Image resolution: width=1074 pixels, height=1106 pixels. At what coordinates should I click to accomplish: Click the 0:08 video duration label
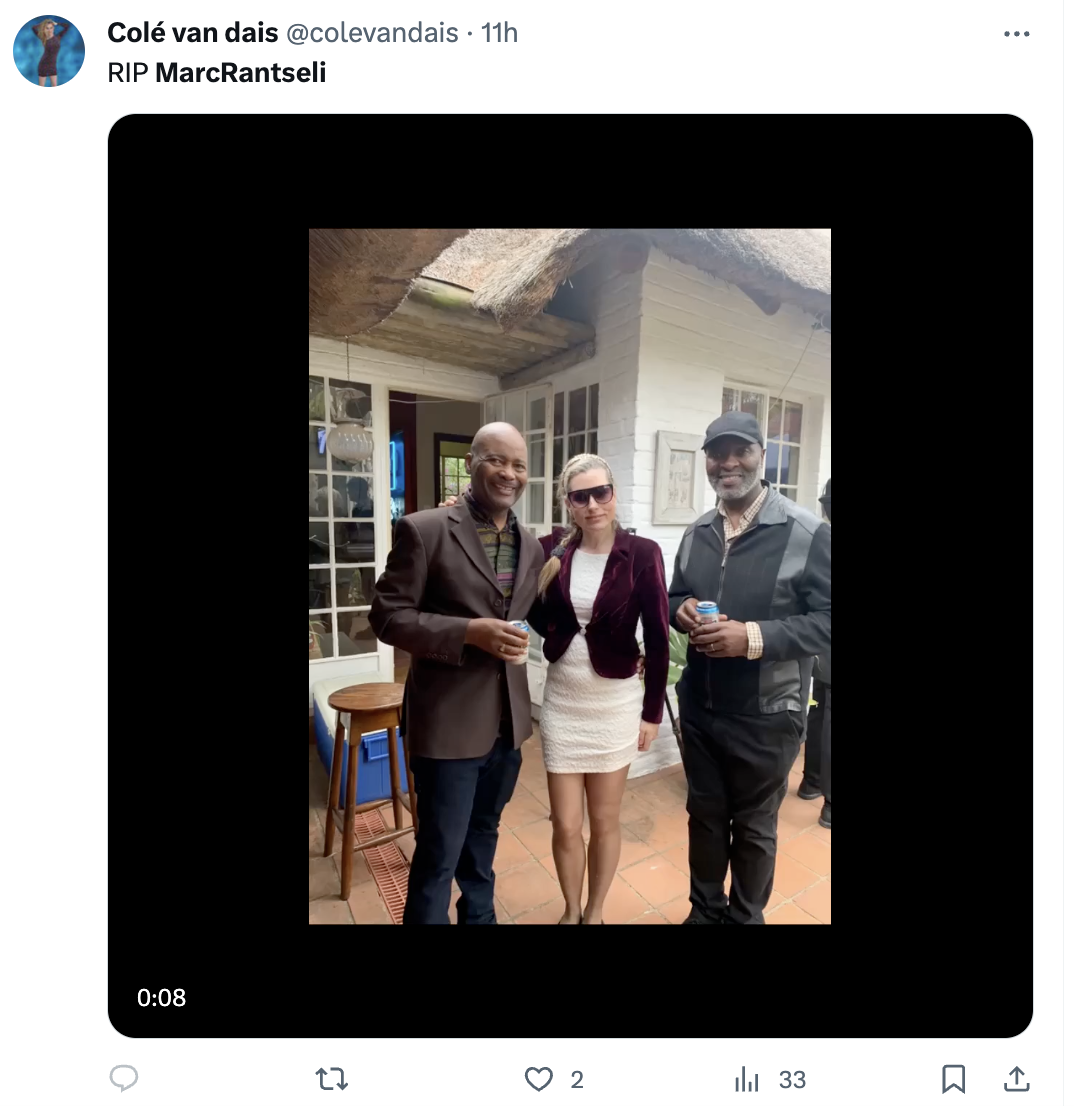(x=161, y=997)
